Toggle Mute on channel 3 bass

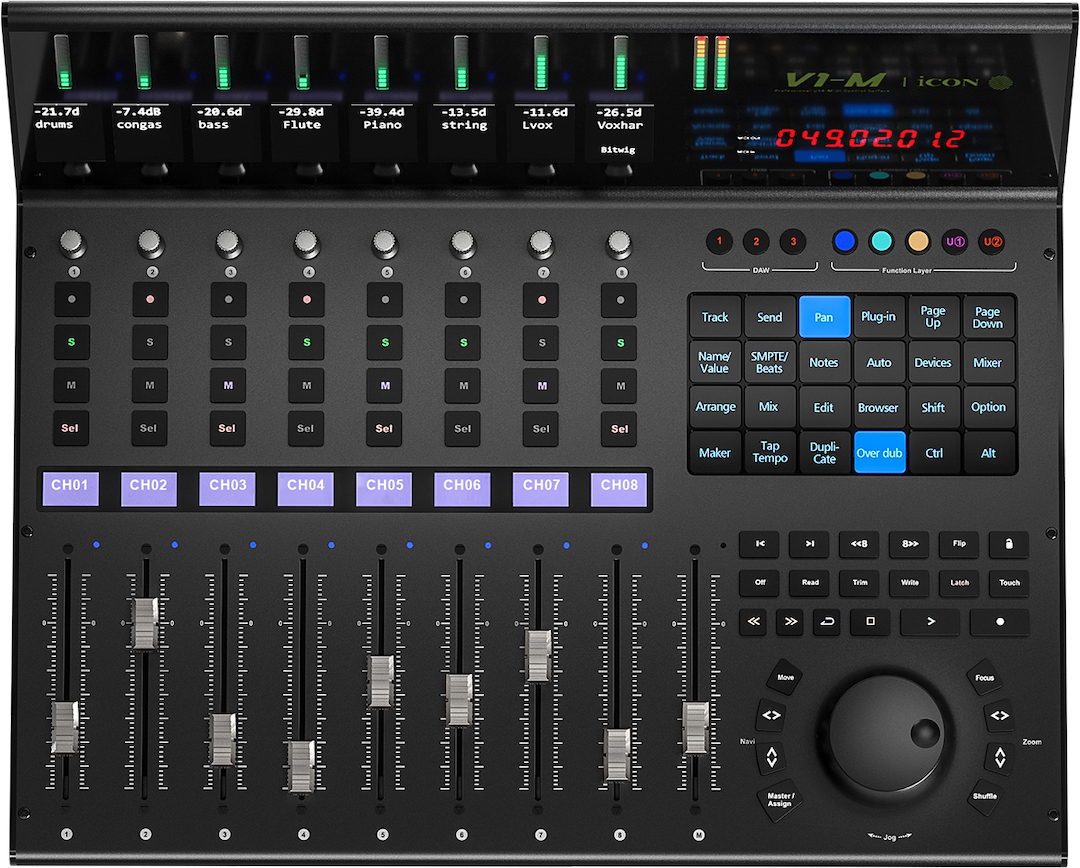pos(228,385)
